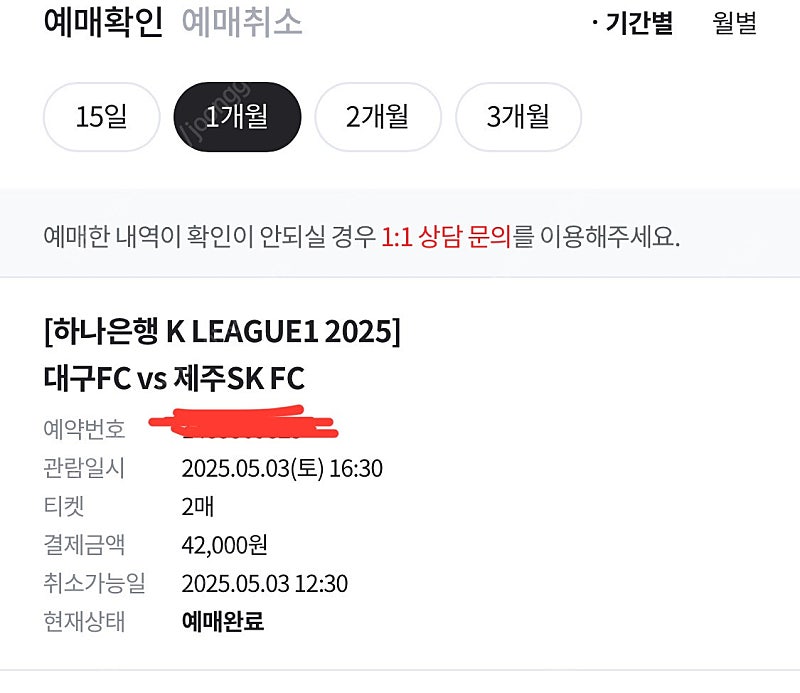Click the redacted 예약번호 value
This screenshot has width=800, height=693.
[x=243, y=423]
